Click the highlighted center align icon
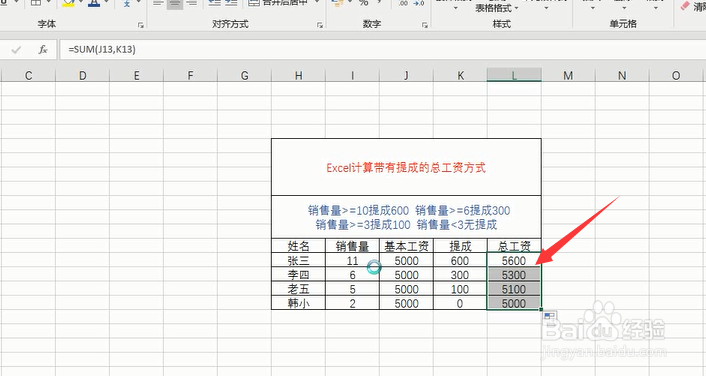The height and width of the screenshot is (376, 706). [x=175, y=4]
